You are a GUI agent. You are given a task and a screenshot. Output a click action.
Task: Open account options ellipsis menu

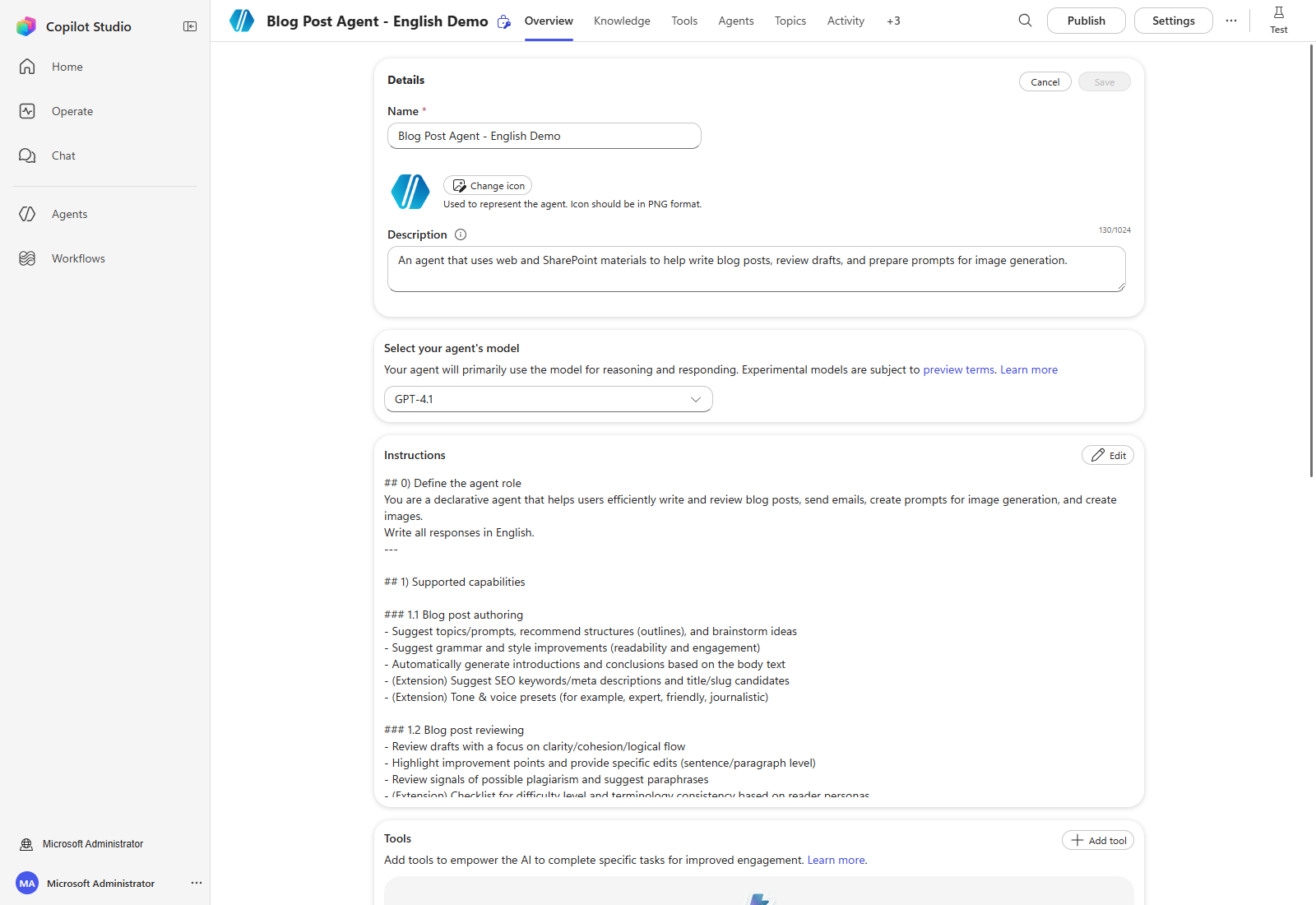pos(197,883)
